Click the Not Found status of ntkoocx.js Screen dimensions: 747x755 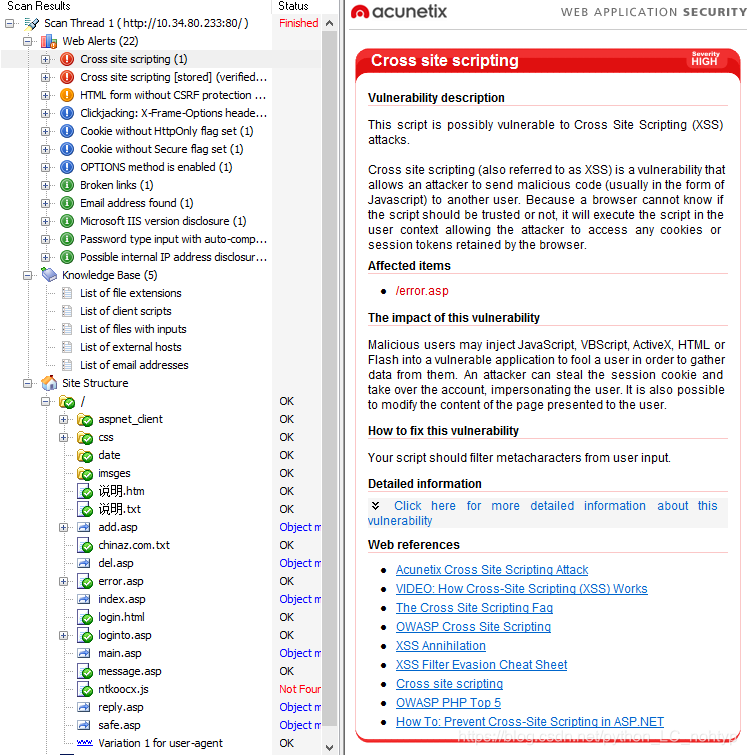pyautogui.click(x=300, y=690)
